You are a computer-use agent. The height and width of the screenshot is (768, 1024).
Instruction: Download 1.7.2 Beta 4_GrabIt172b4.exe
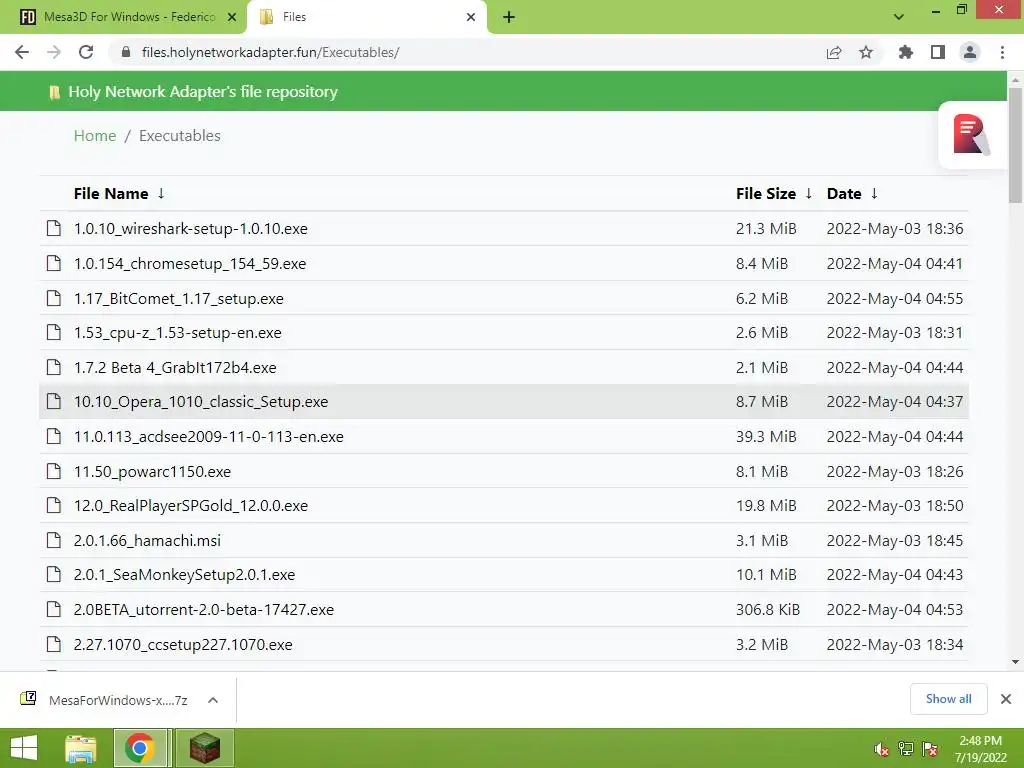tap(175, 368)
